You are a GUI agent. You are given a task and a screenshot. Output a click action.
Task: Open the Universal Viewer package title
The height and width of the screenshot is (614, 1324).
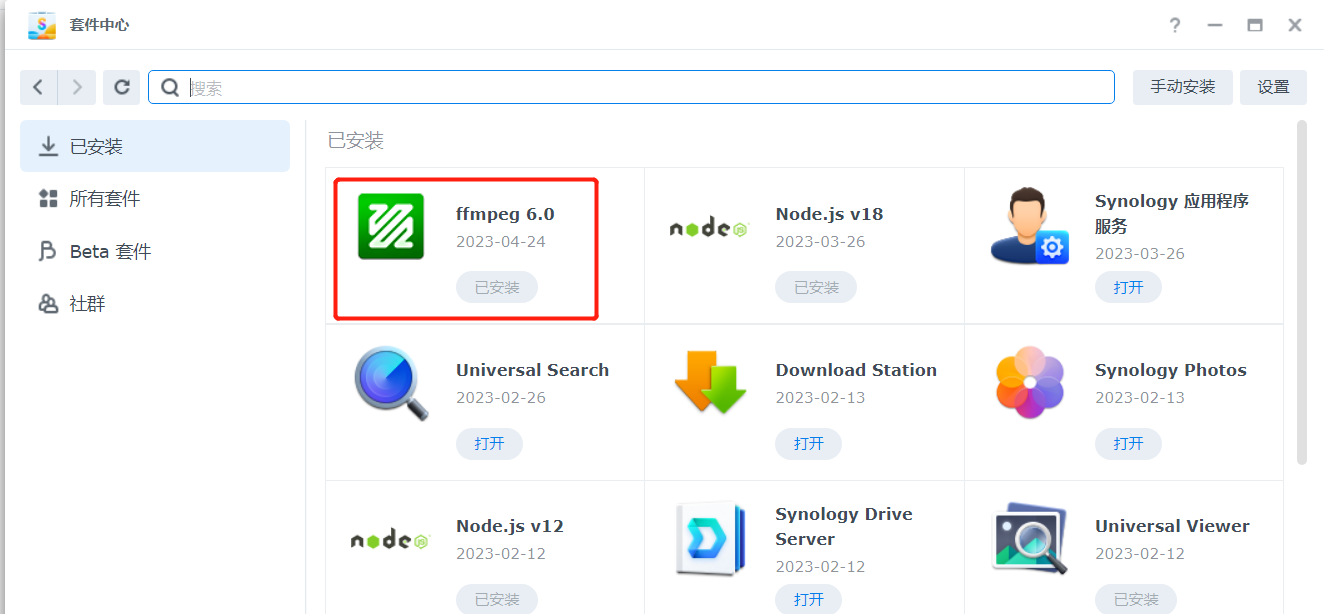click(1172, 526)
